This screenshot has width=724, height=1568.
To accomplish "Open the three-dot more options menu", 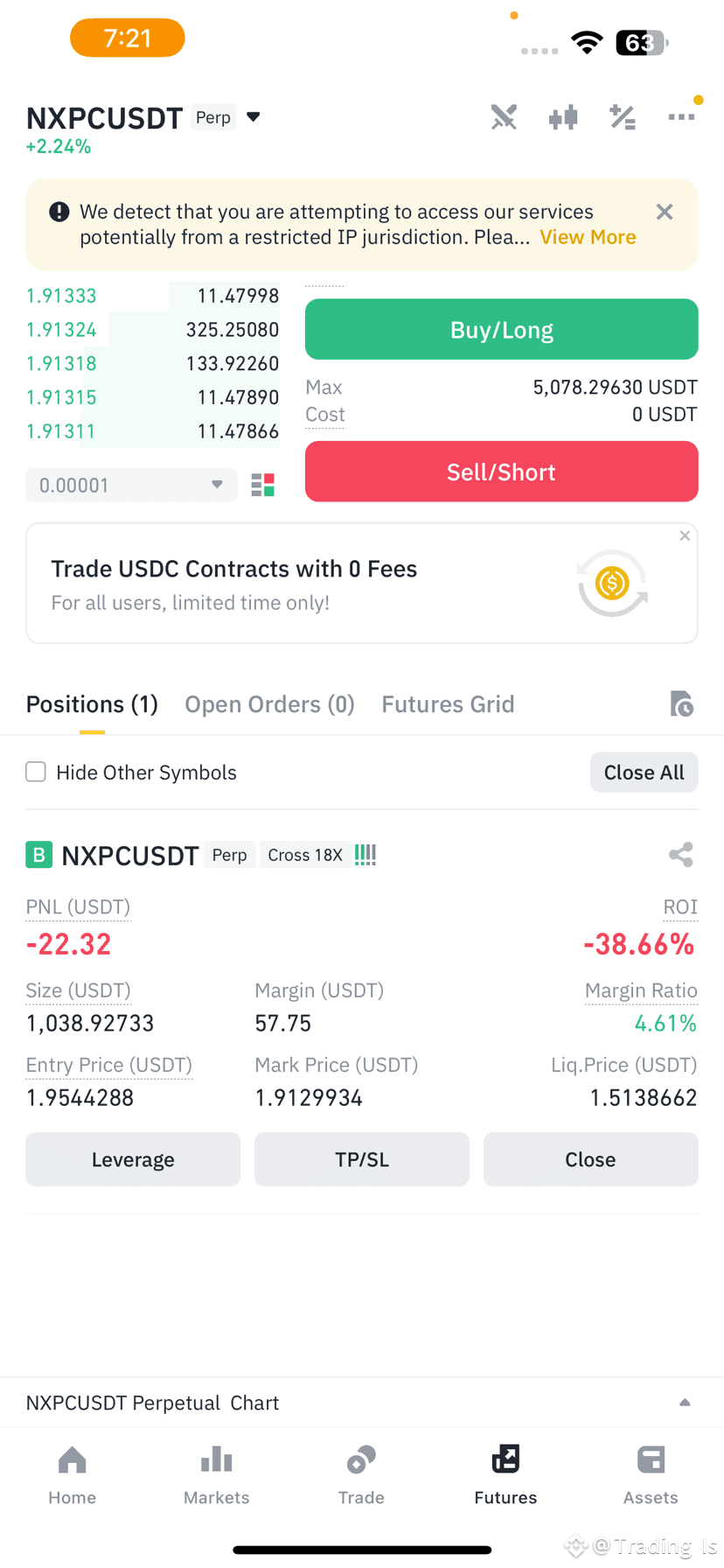I will 681,117.
